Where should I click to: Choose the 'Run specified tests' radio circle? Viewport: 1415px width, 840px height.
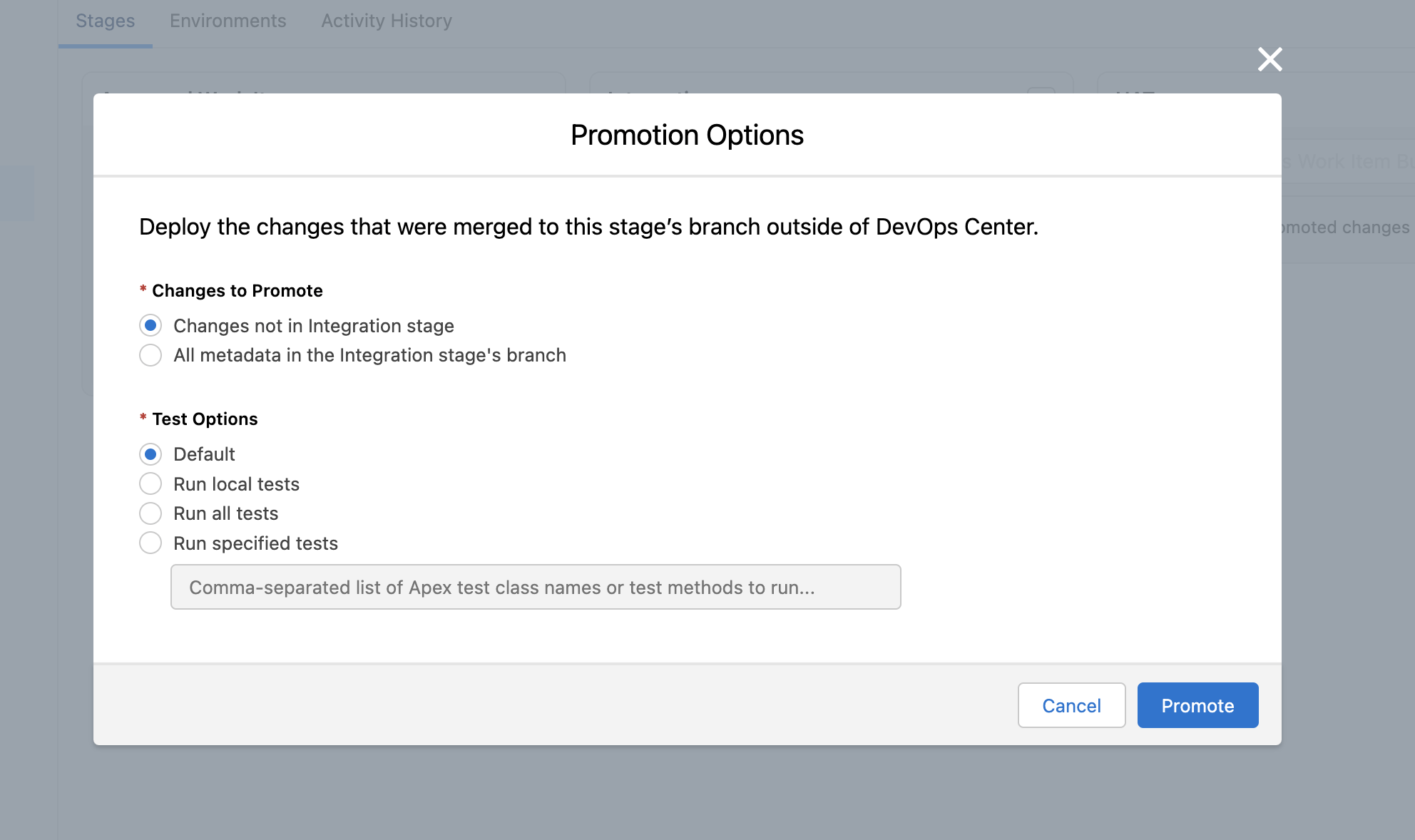[150, 543]
